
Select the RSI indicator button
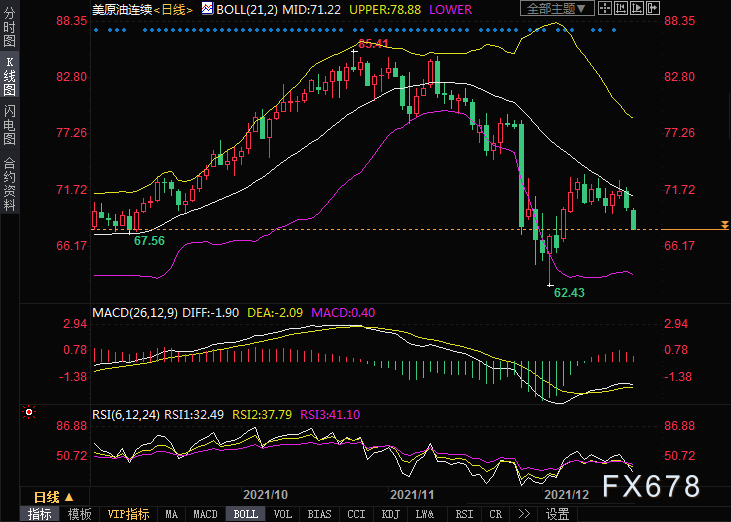point(464,514)
